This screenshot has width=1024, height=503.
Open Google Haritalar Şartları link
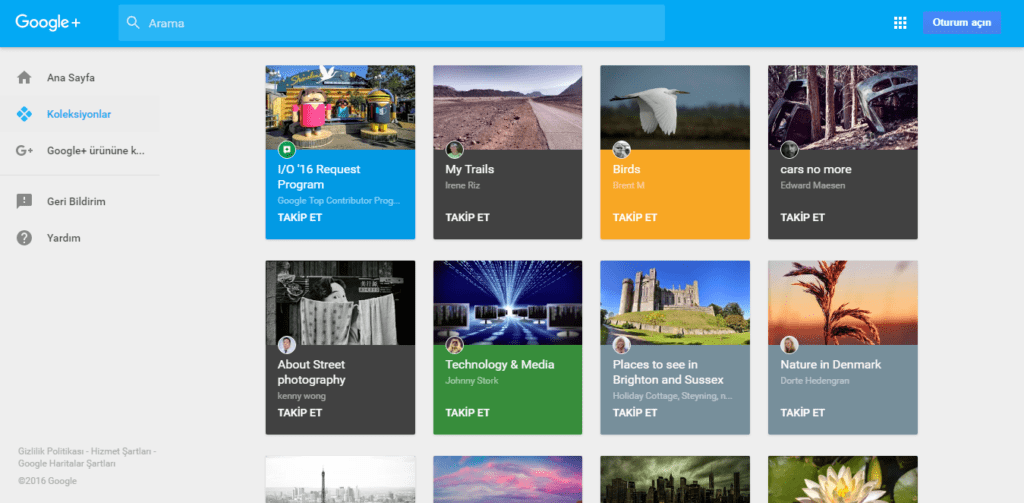point(67,463)
